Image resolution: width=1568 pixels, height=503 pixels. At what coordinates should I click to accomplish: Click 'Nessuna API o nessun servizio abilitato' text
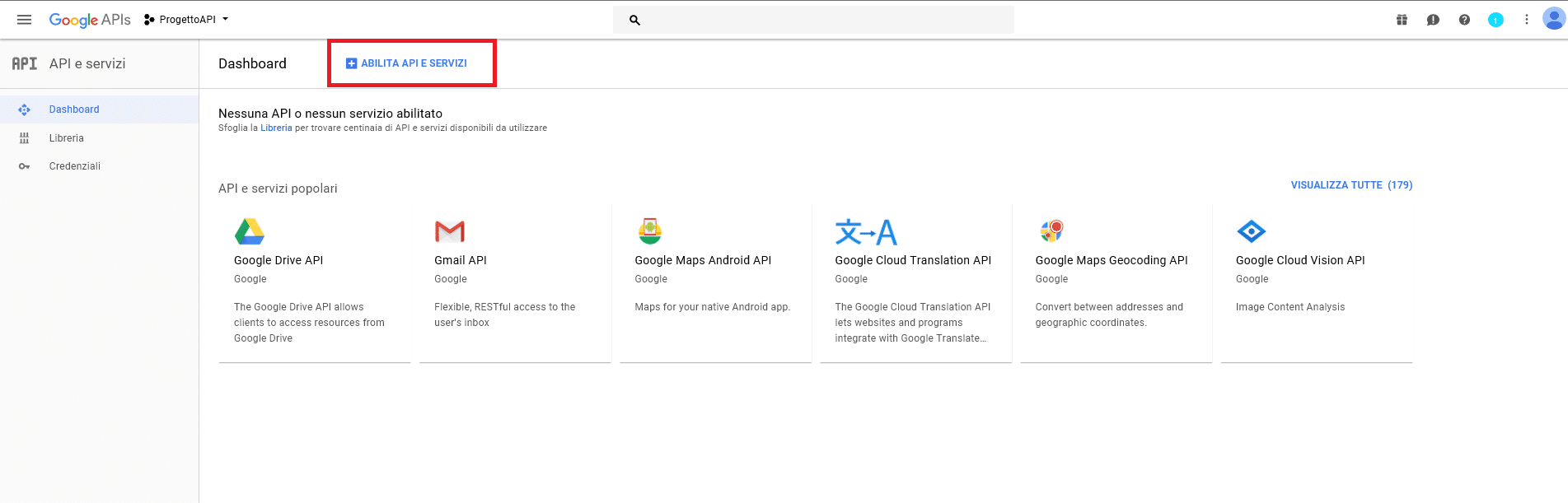(x=330, y=114)
